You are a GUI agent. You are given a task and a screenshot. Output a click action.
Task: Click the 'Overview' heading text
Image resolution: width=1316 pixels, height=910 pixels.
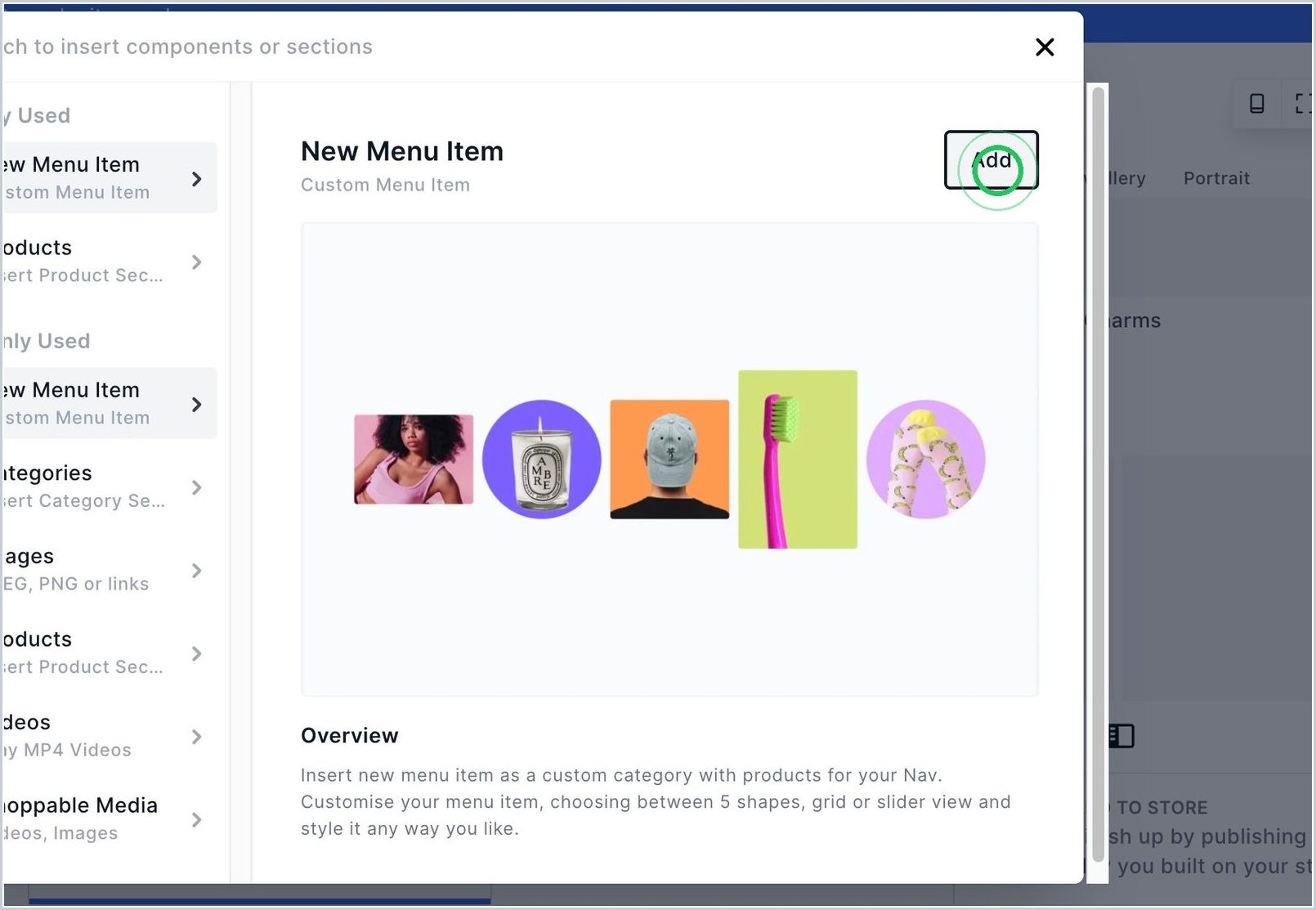point(350,735)
